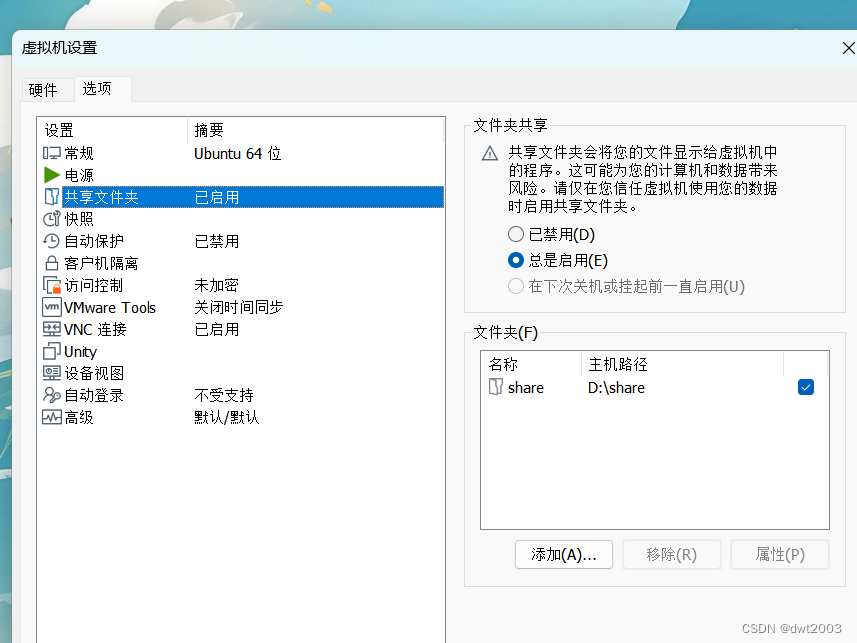Screen dimensions: 857x643
Task: Click the D:\share host path text
Action: click(616, 388)
